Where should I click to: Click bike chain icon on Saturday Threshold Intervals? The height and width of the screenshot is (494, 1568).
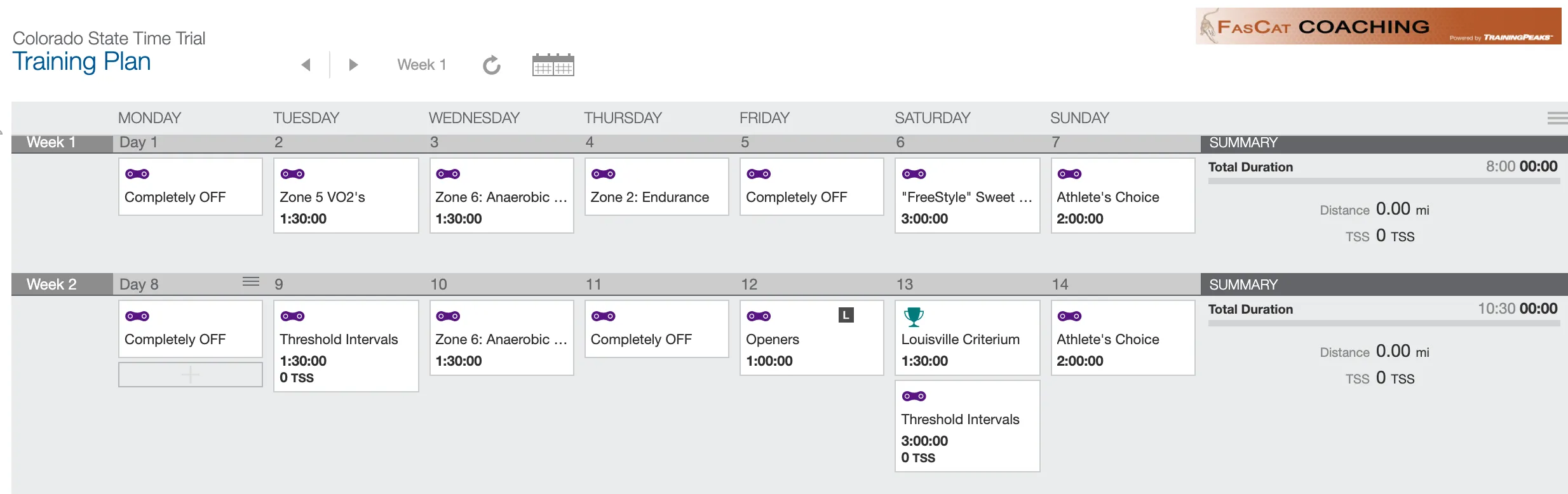(x=914, y=396)
